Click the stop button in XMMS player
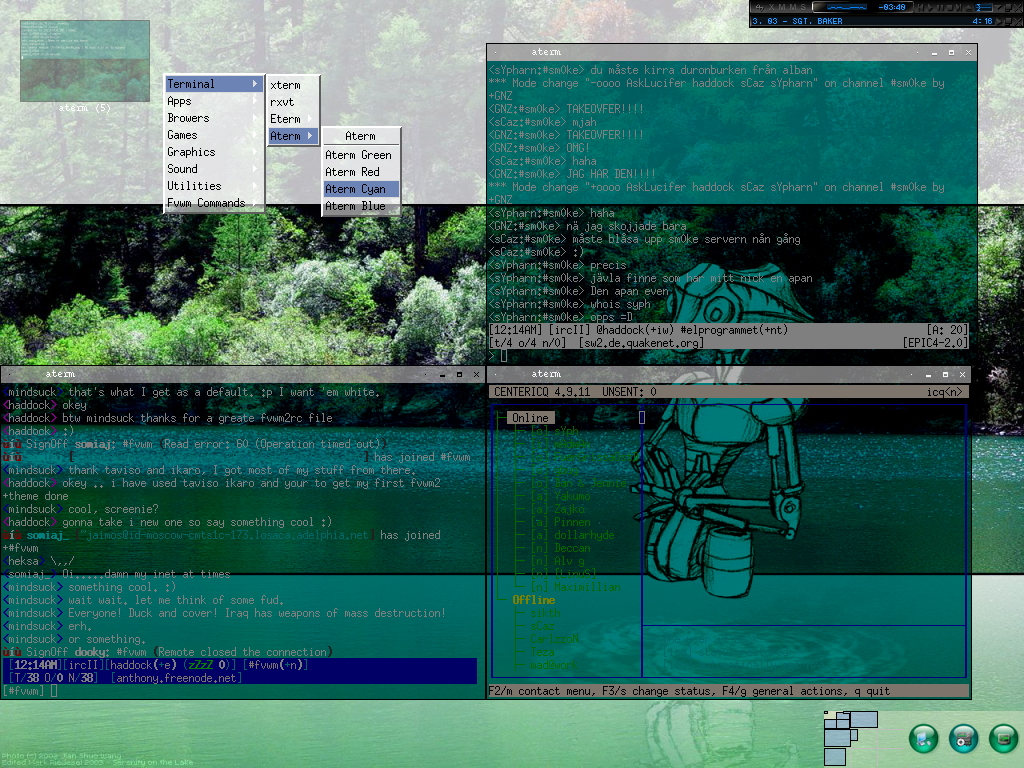The image size is (1024, 768). [949, 7]
